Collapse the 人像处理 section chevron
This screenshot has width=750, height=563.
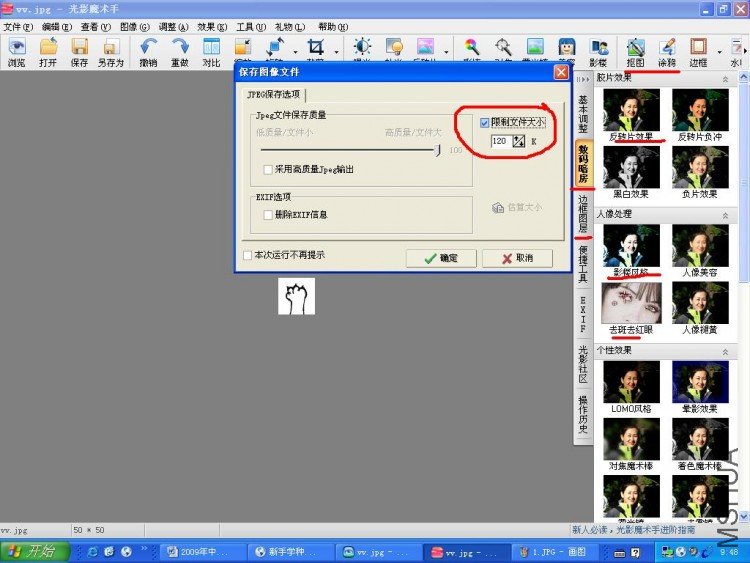pos(726,215)
